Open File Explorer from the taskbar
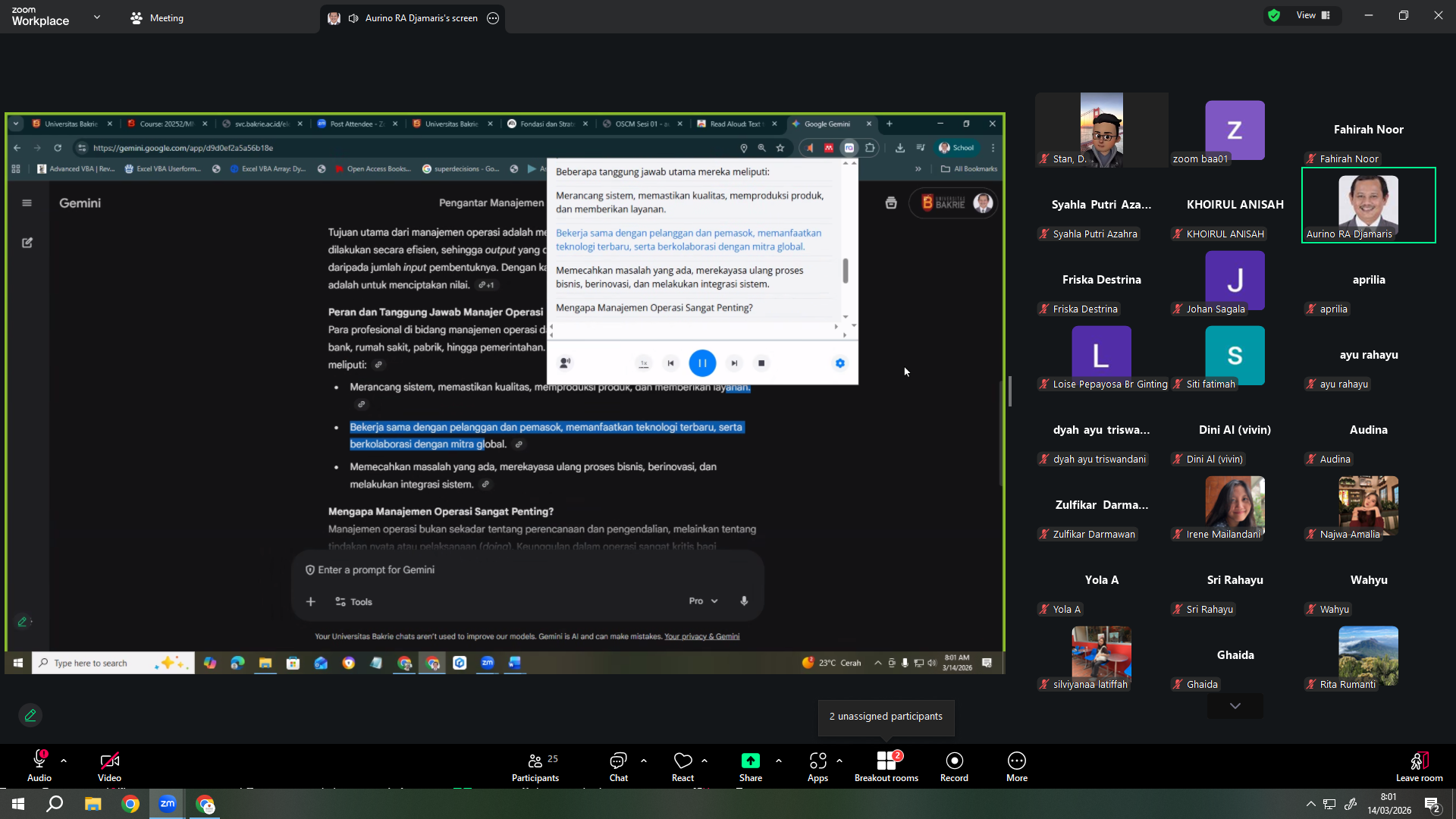This screenshot has width=1456, height=819. pos(93,804)
